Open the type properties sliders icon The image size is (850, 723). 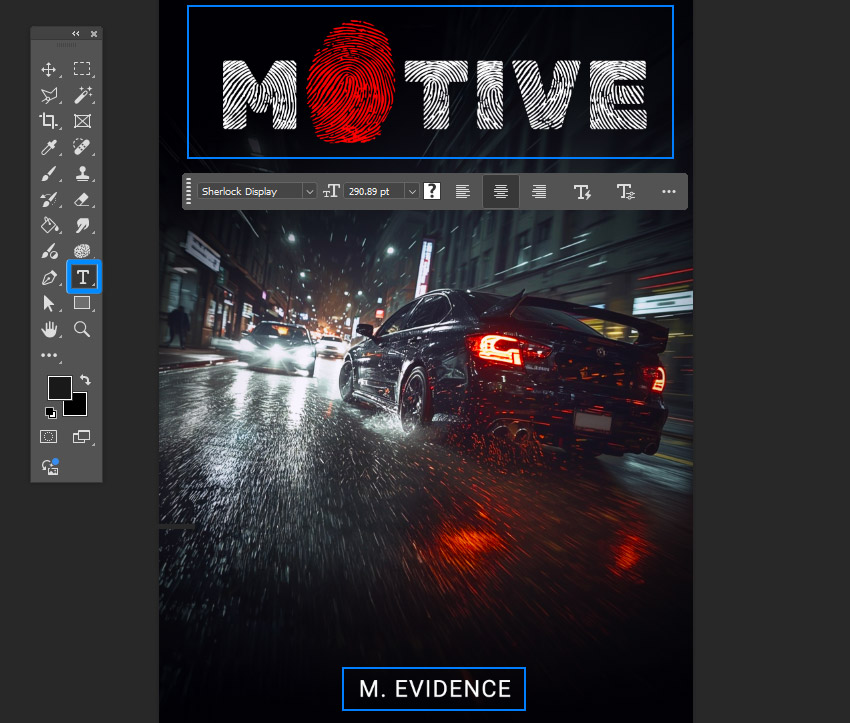(x=626, y=191)
